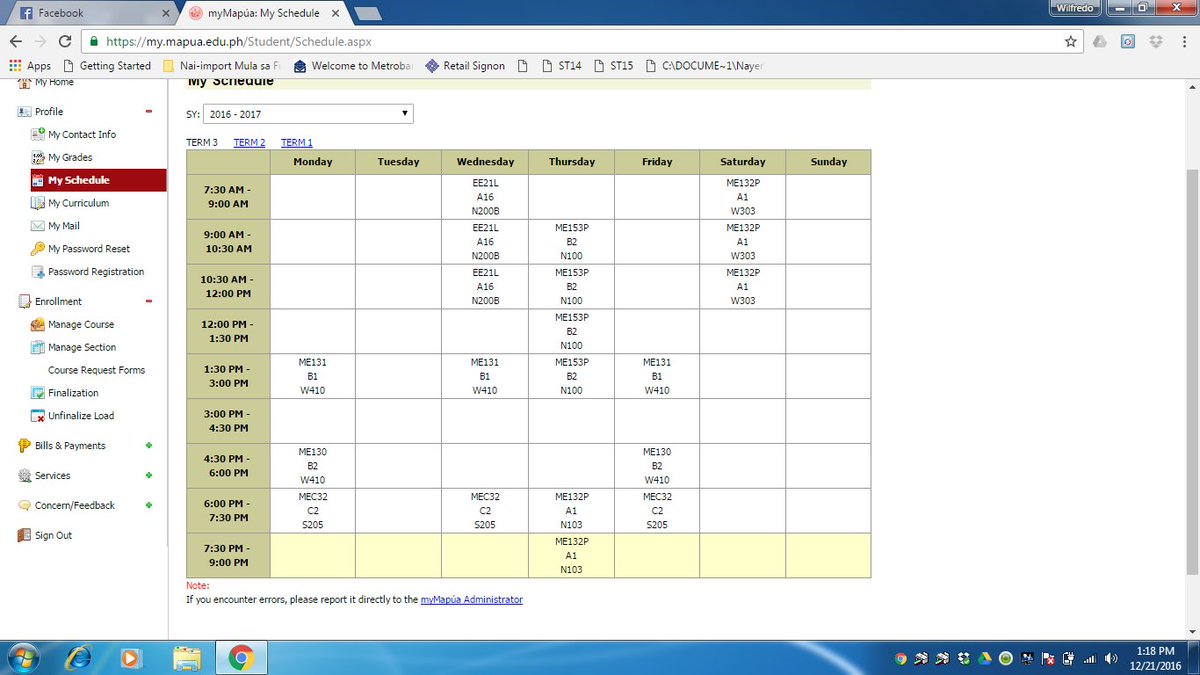This screenshot has height=675, width=1200.
Task: Click the Bills & Payments icon
Action: [24, 446]
